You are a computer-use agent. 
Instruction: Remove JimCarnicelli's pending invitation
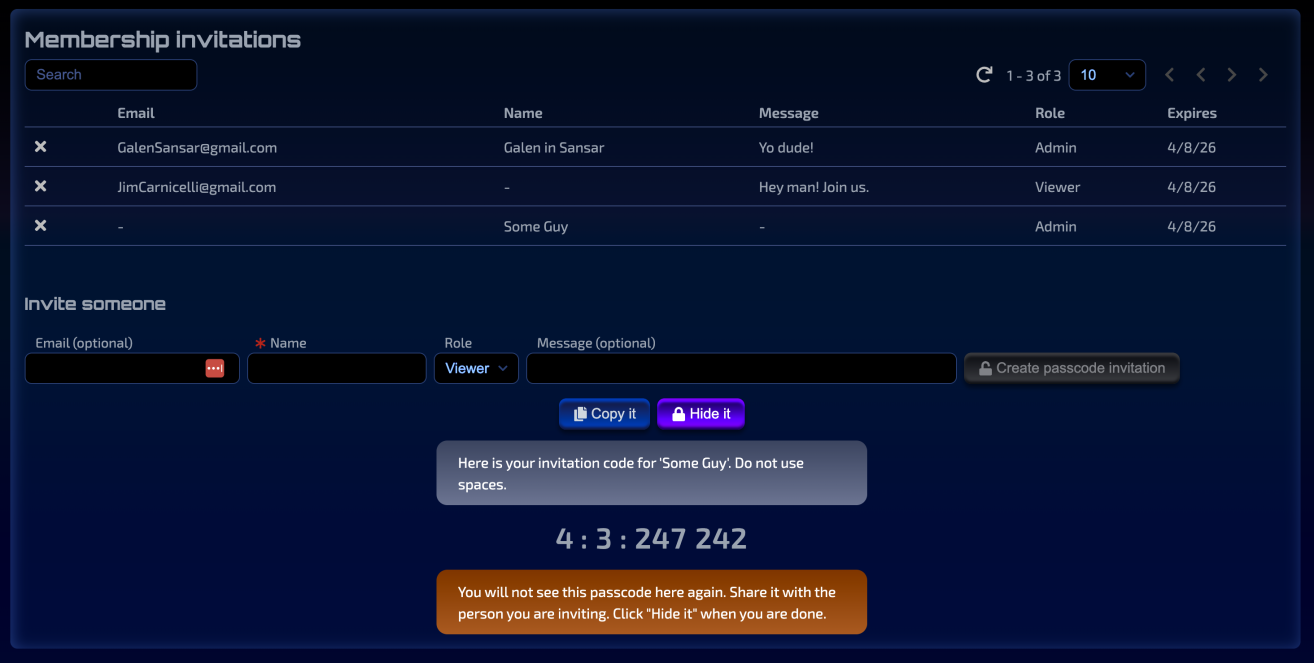[40, 186]
